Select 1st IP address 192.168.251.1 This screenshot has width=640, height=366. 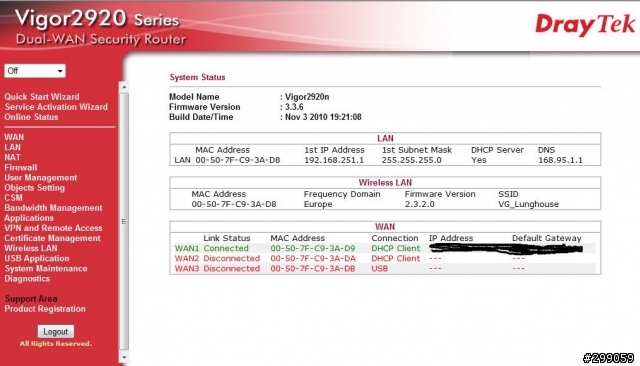[334, 160]
